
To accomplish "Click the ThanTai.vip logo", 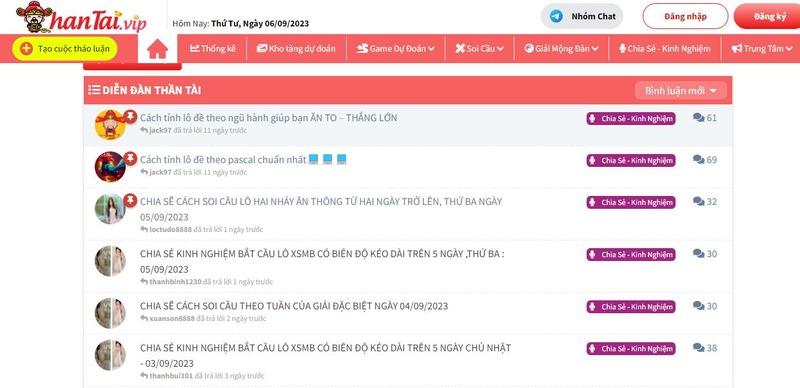I will pyautogui.click(x=82, y=17).
